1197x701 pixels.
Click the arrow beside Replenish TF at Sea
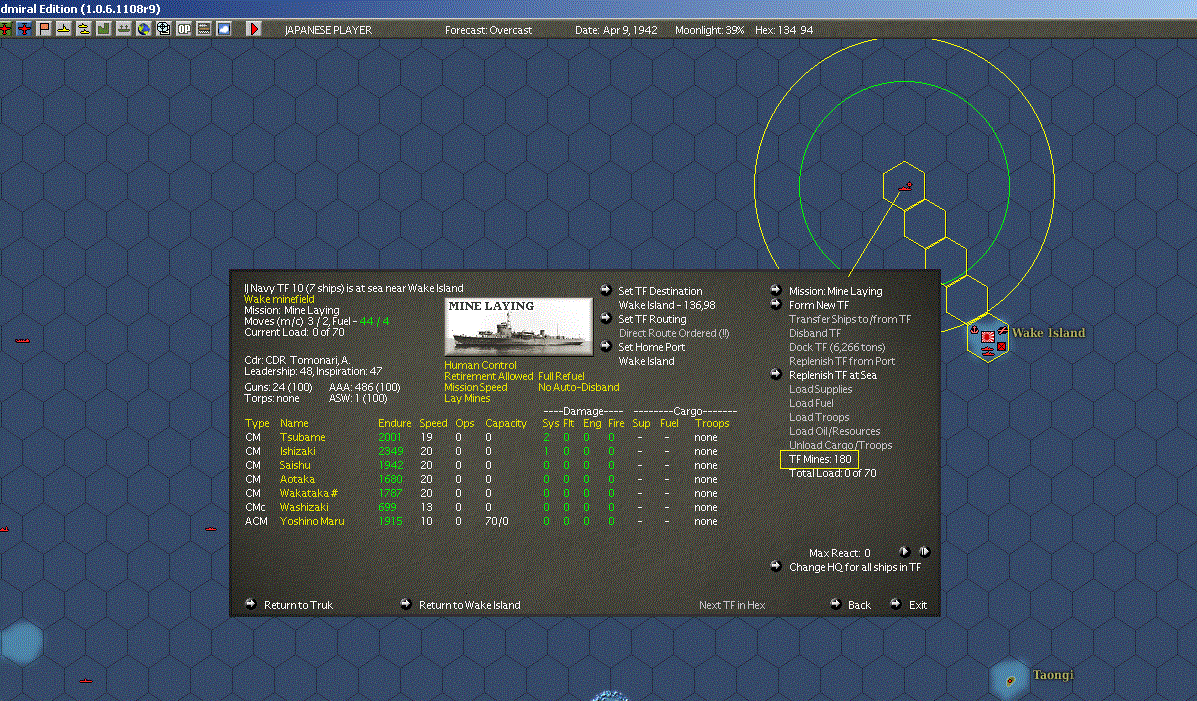(776, 374)
